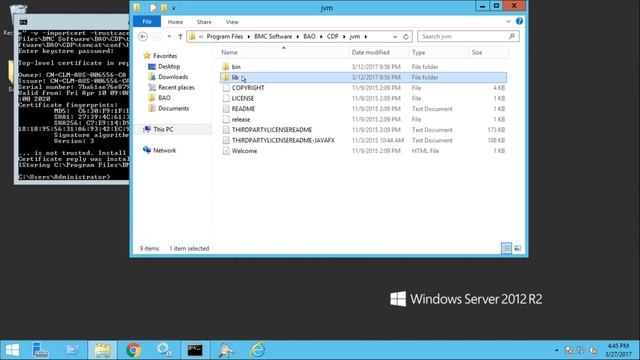Open the Windows Start button

pyautogui.click(x=12, y=350)
